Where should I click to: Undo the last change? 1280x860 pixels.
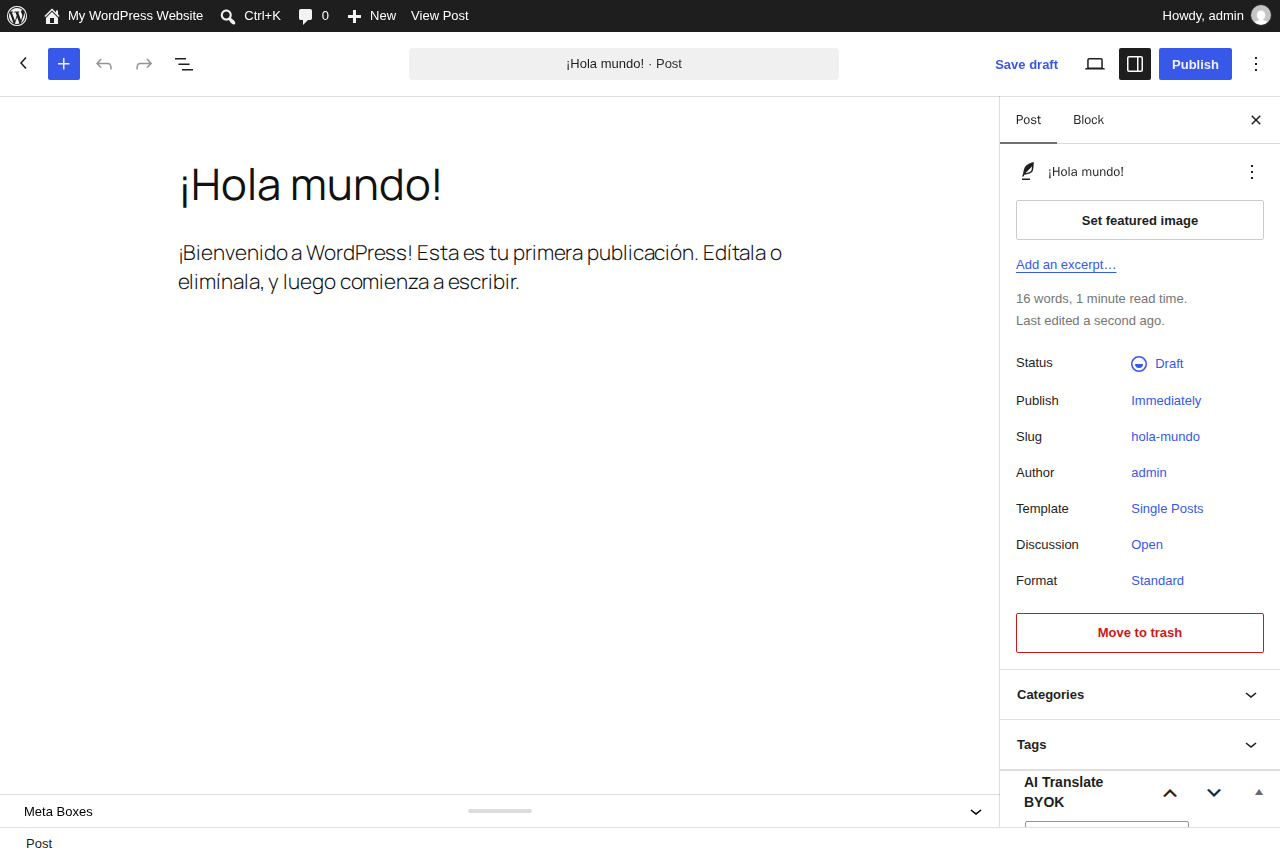tap(104, 64)
